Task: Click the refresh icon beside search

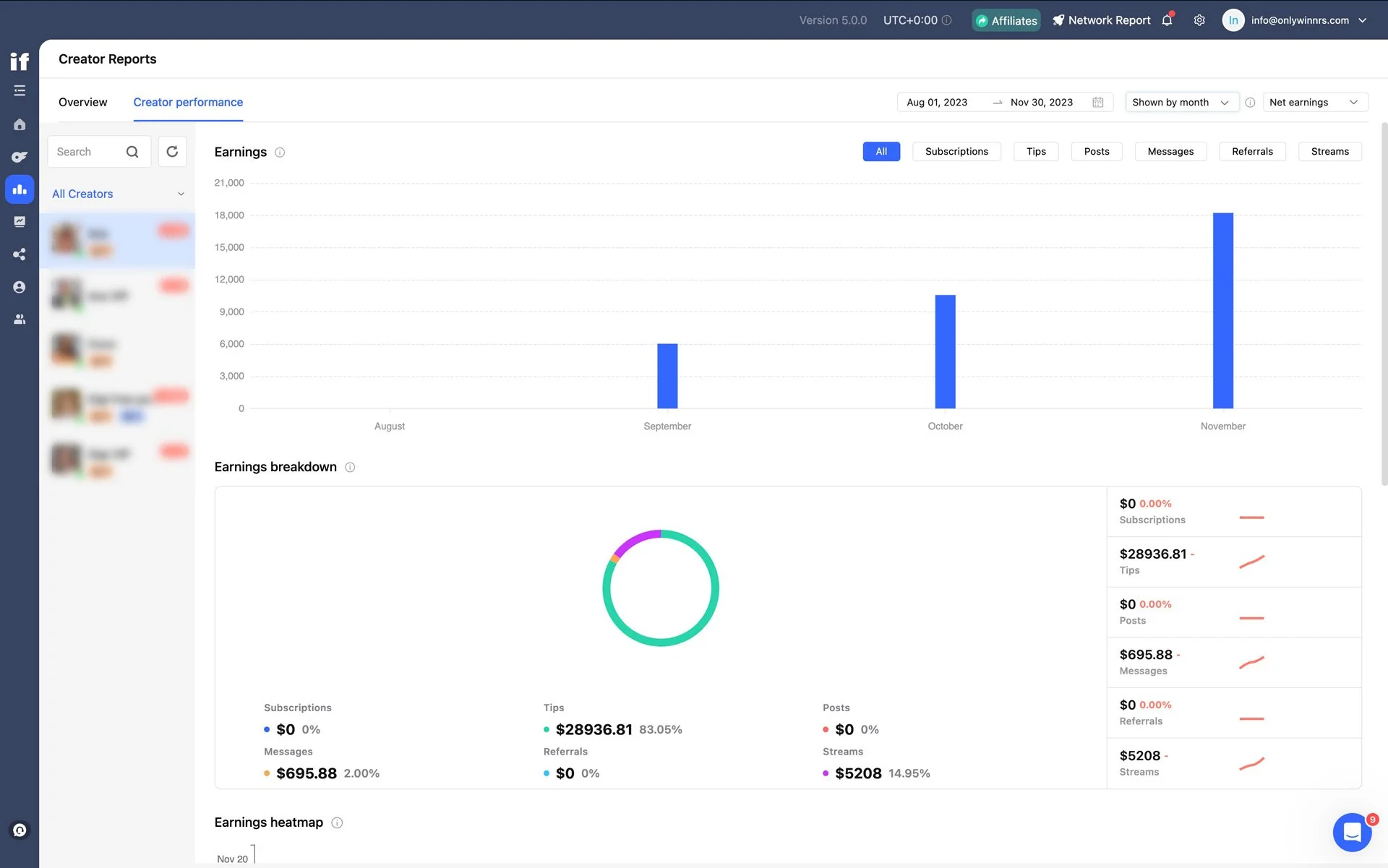Action: (172, 152)
